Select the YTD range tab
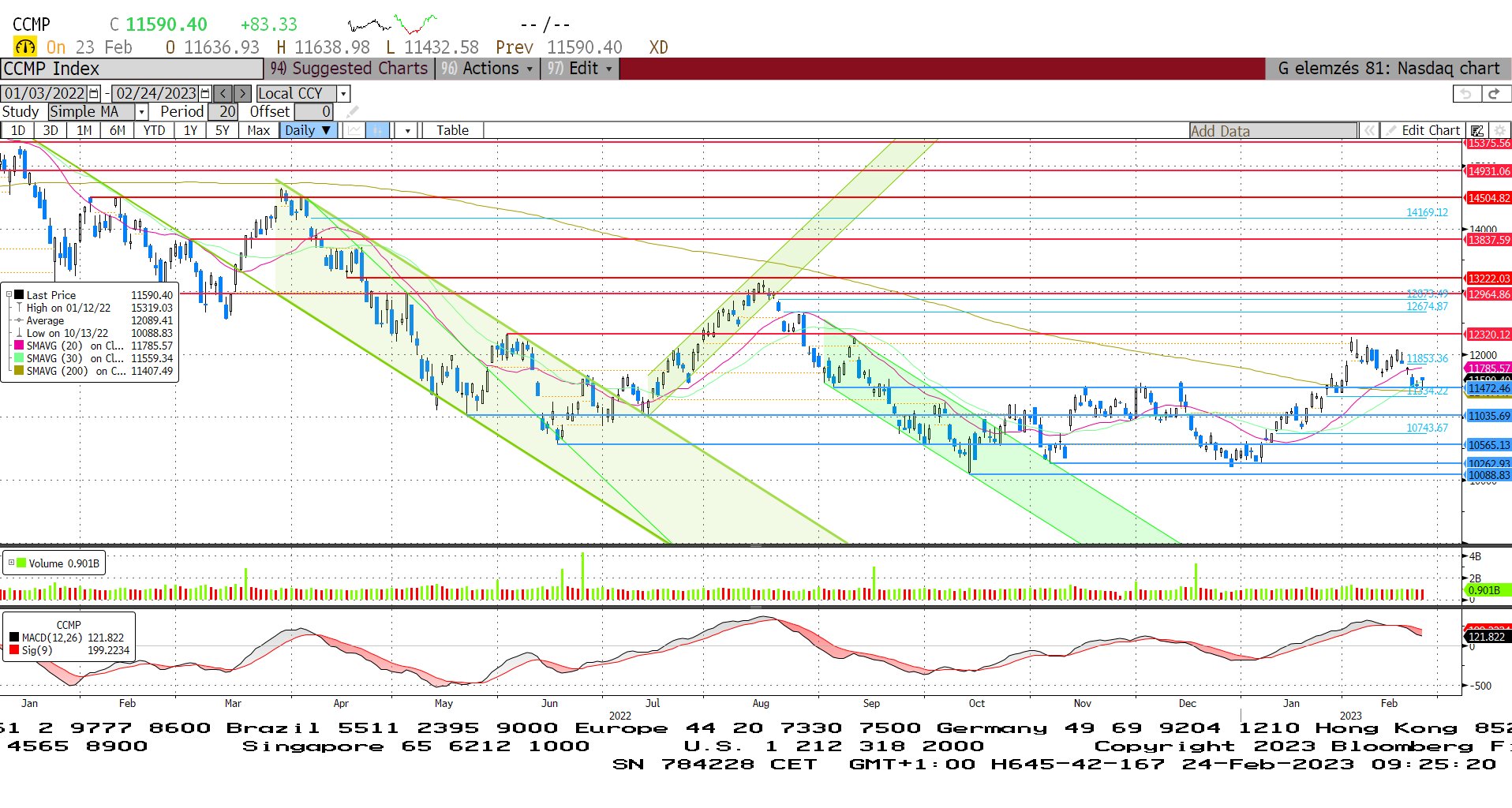The image size is (1512, 808). click(x=154, y=130)
